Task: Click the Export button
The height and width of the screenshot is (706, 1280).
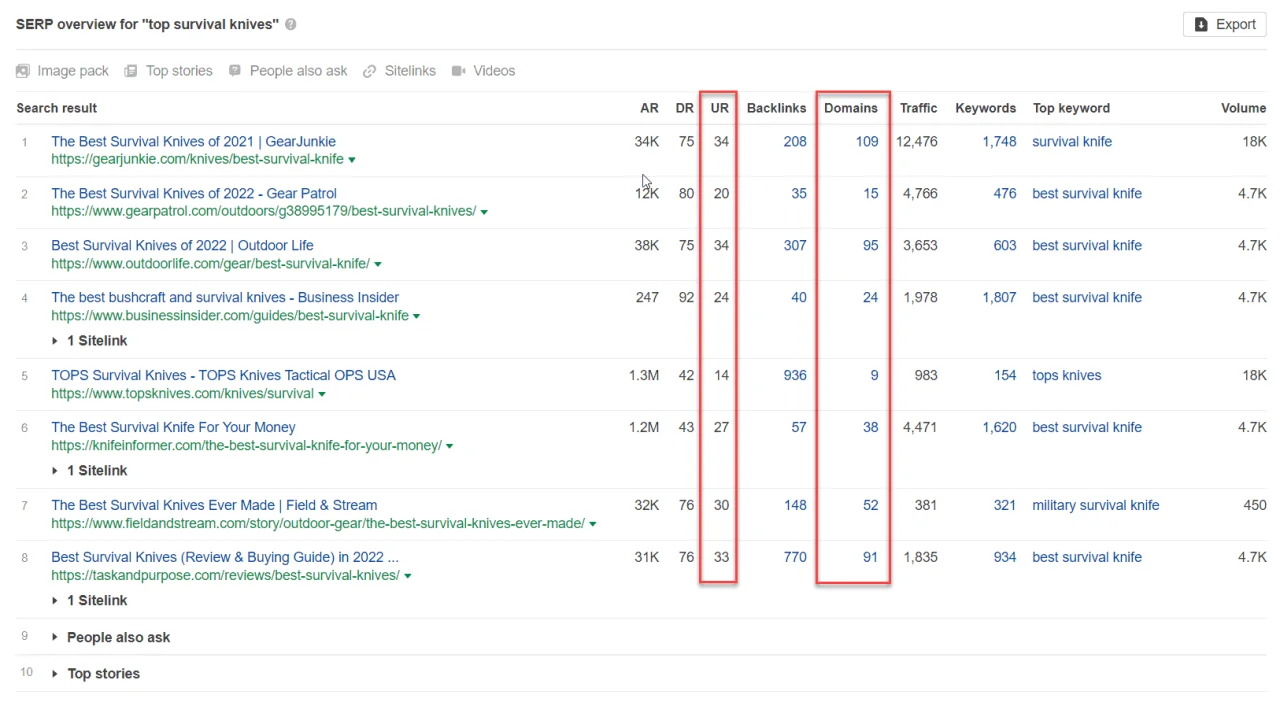Action: [1224, 23]
